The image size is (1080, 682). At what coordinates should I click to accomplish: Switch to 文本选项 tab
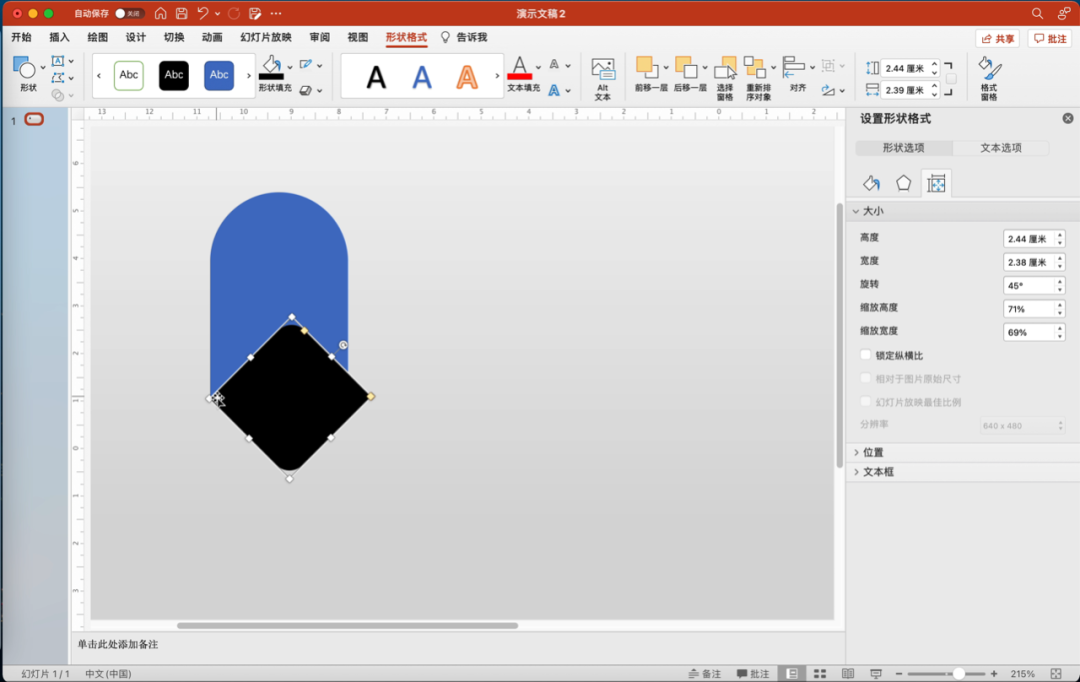pos(1001,148)
